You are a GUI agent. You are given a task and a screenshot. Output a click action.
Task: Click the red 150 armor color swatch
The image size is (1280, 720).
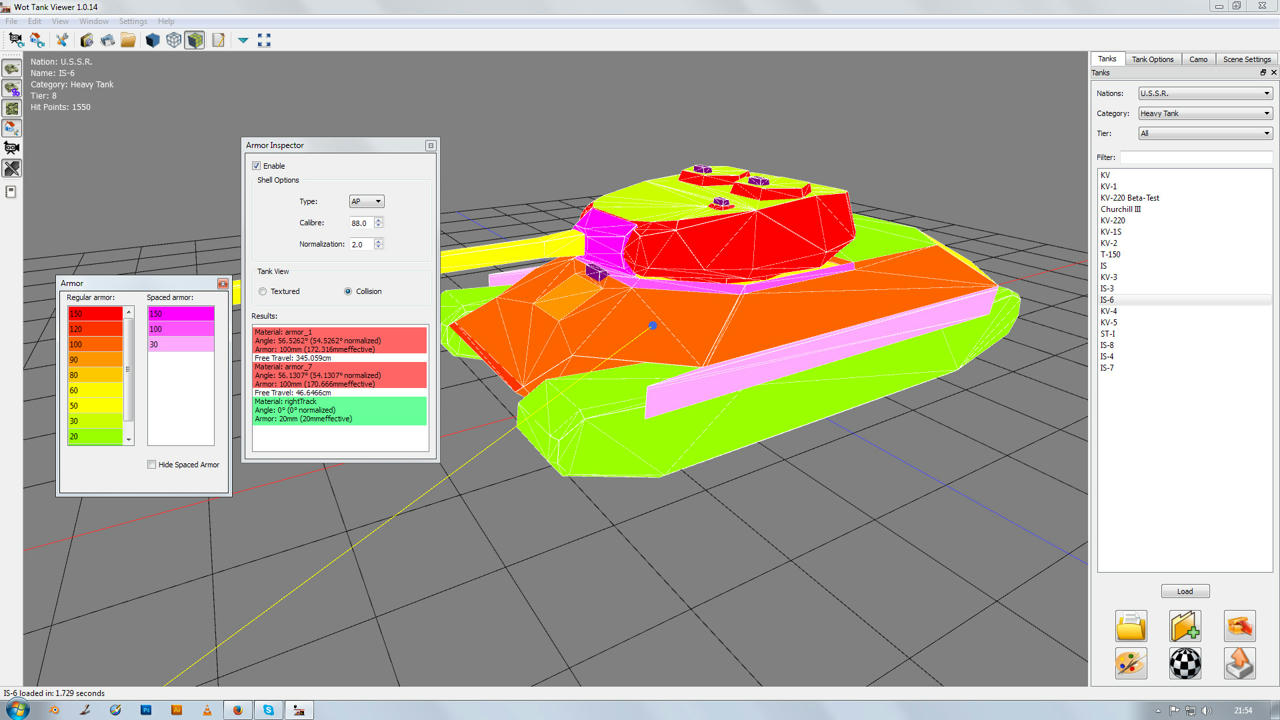coord(97,313)
